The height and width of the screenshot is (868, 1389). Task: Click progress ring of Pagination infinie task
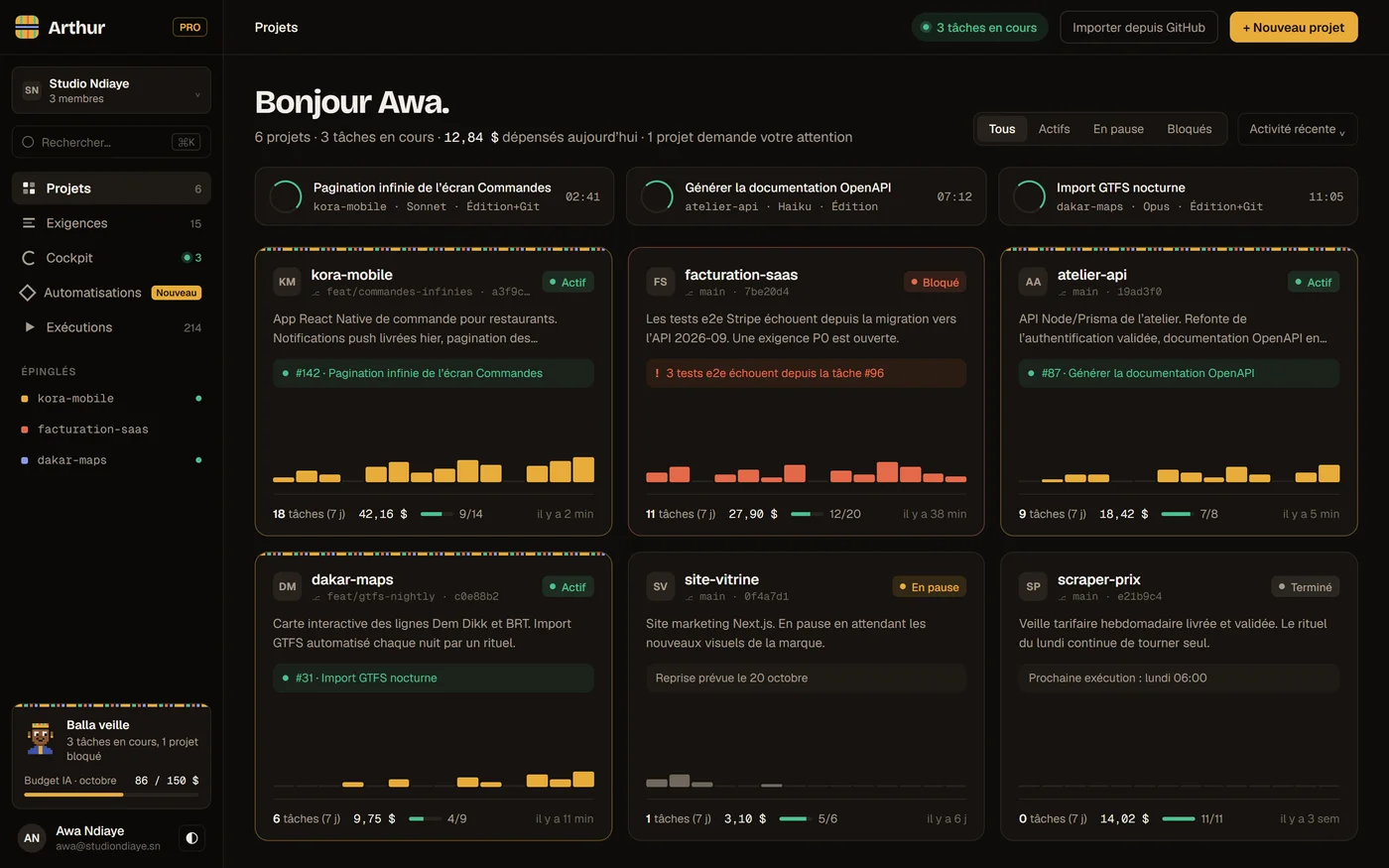pyautogui.click(x=286, y=196)
